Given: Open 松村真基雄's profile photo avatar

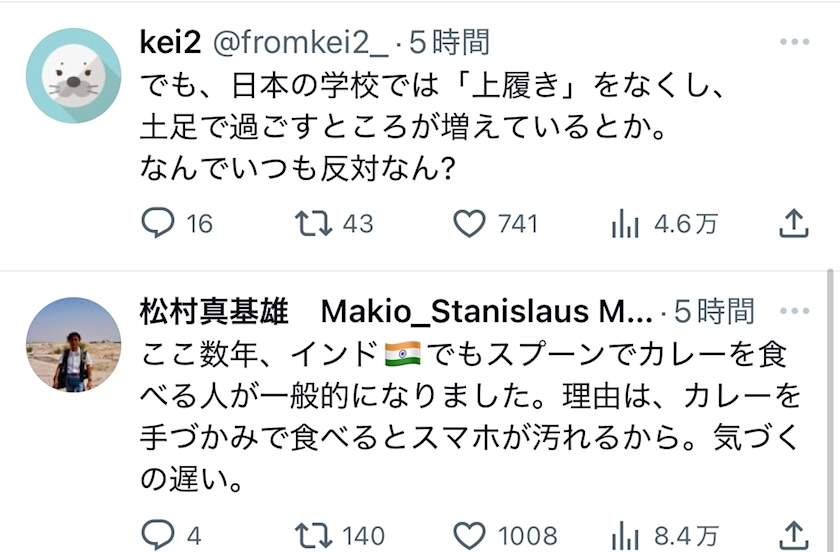Looking at the screenshot, I should click(73, 345).
